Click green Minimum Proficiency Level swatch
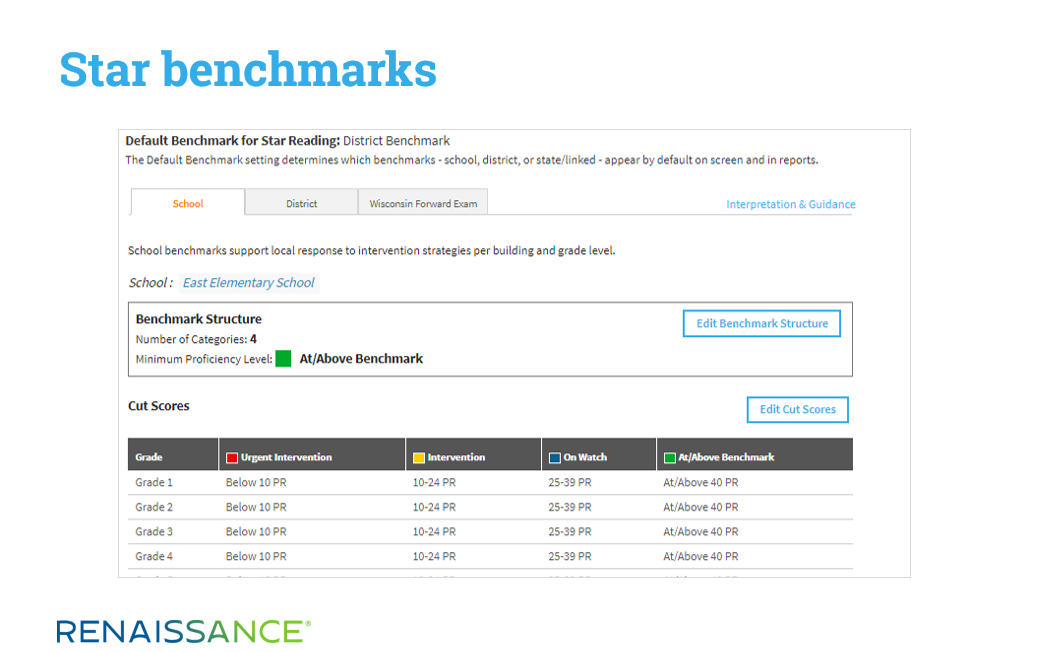 [283, 359]
